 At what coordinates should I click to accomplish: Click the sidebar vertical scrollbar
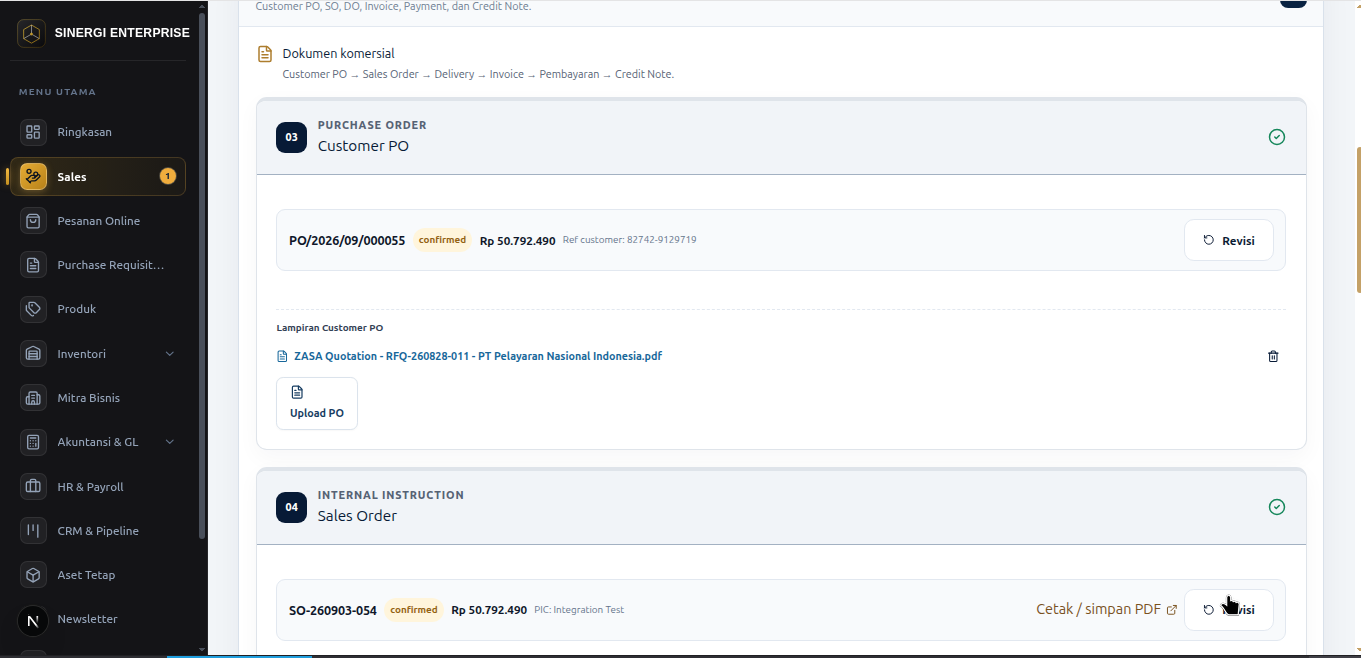click(203, 275)
